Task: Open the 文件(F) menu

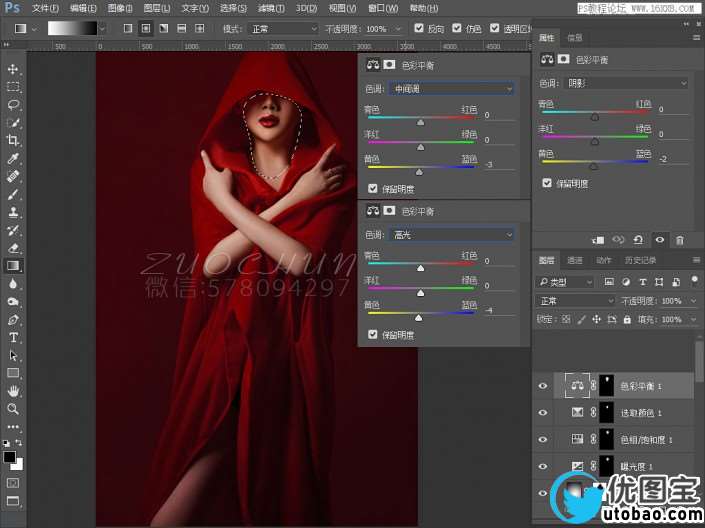Action: tap(45, 8)
